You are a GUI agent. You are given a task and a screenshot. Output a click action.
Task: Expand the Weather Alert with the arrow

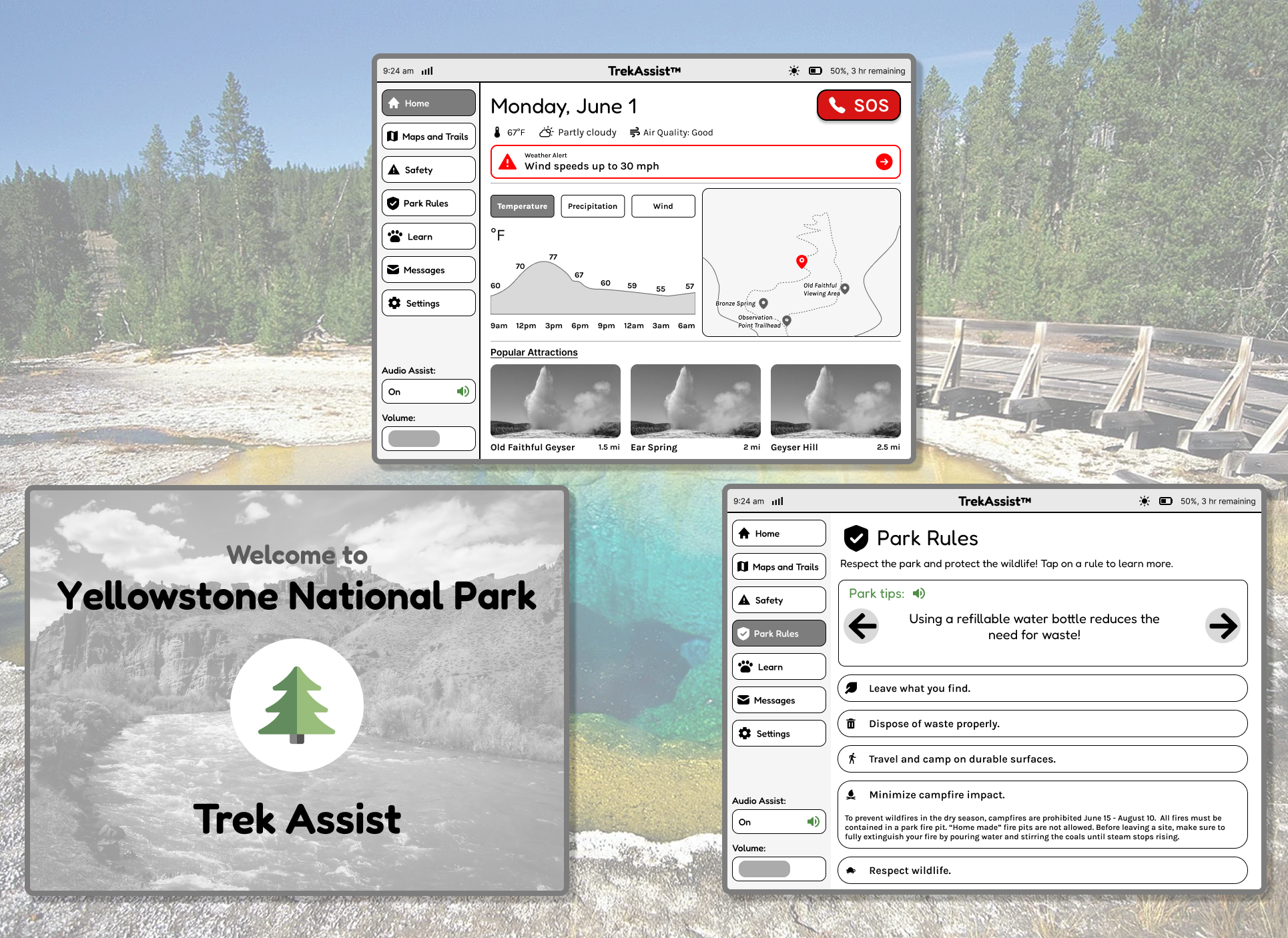coord(884,162)
